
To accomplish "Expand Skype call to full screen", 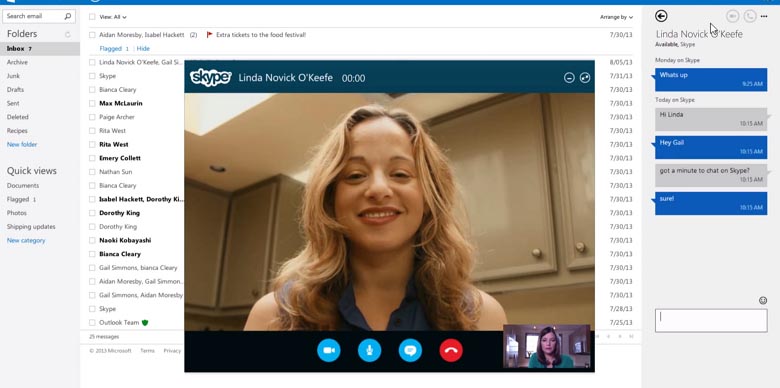I will (x=585, y=78).
